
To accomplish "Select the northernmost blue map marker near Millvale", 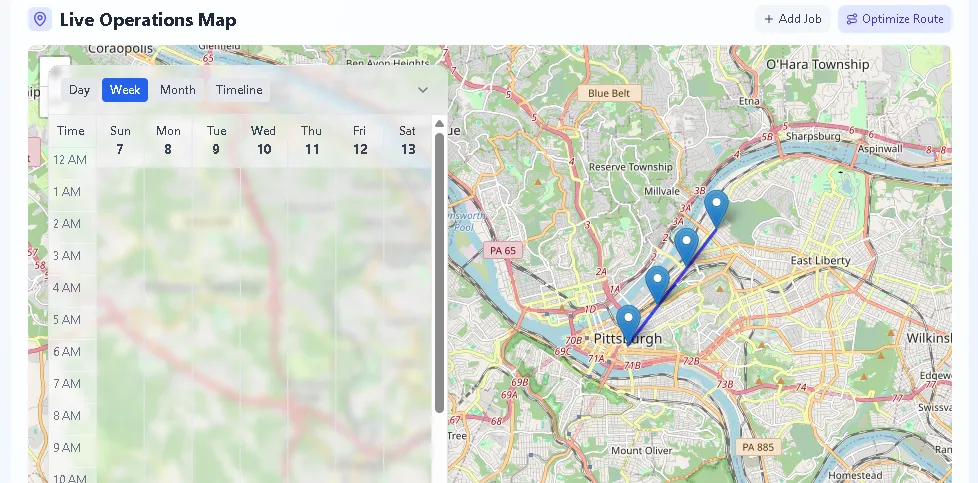I will (x=716, y=207).
